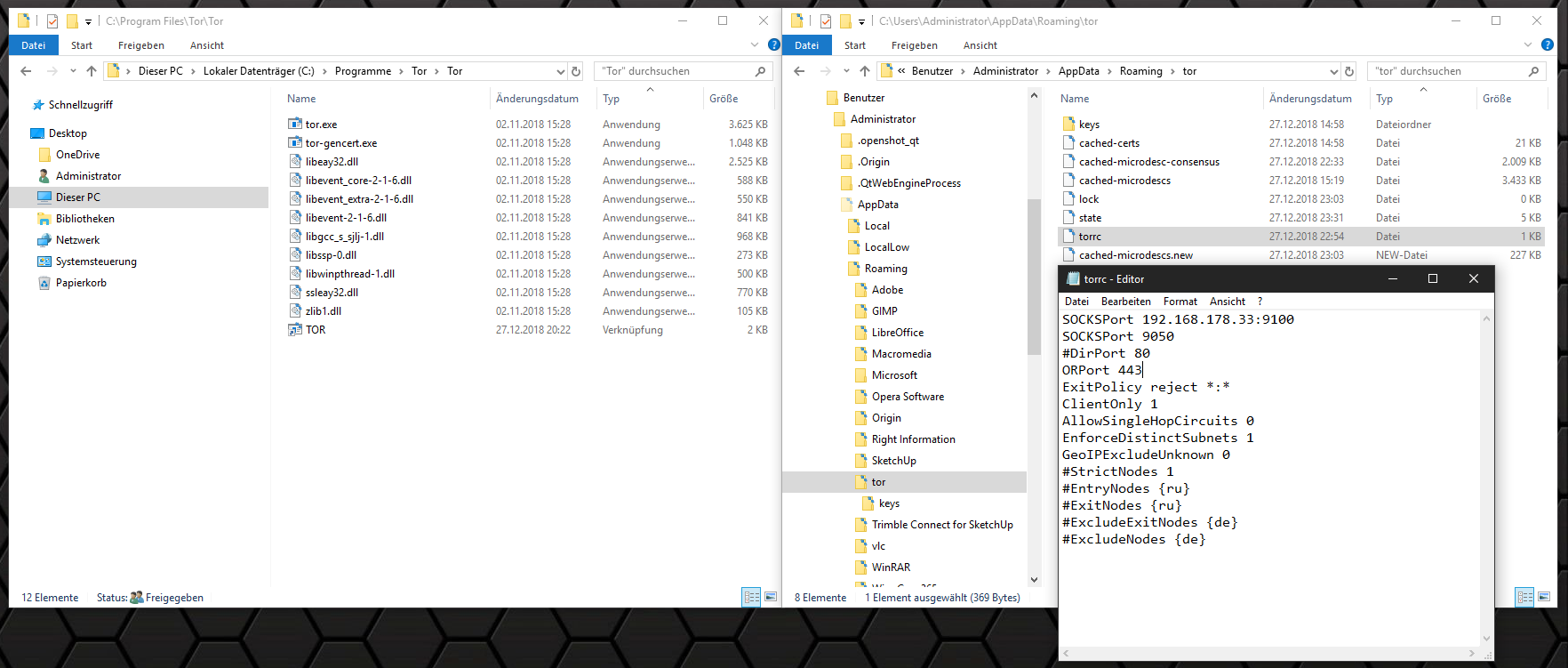
Task: Switch left window to details view
Action: 751,598
